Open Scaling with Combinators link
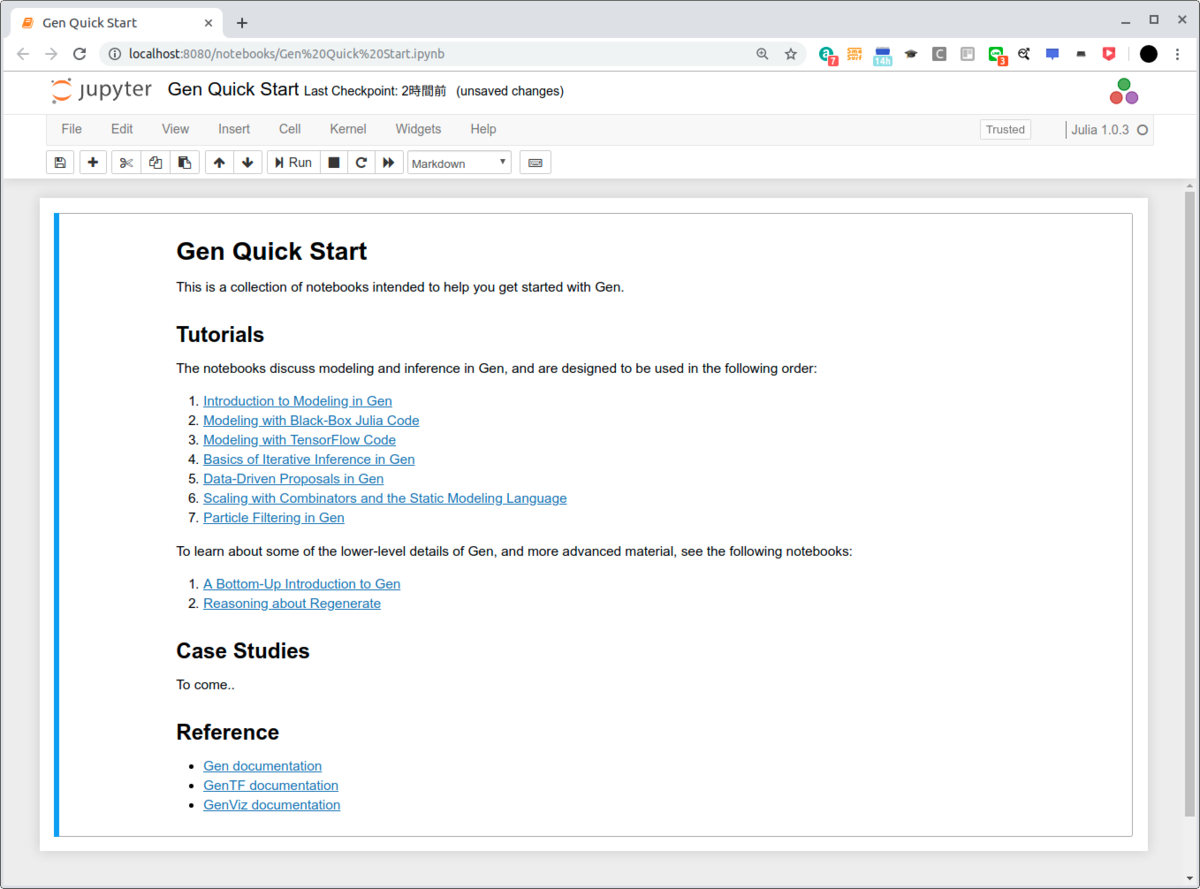This screenshot has width=1200, height=889. (385, 498)
